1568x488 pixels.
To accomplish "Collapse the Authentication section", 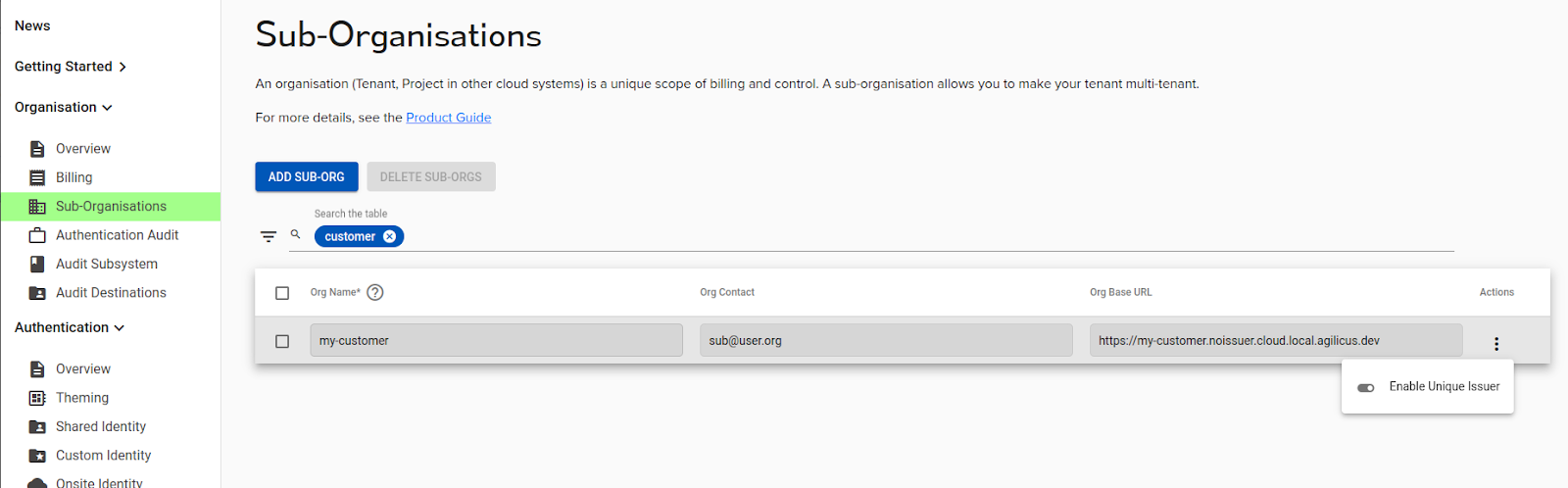I will [70, 327].
